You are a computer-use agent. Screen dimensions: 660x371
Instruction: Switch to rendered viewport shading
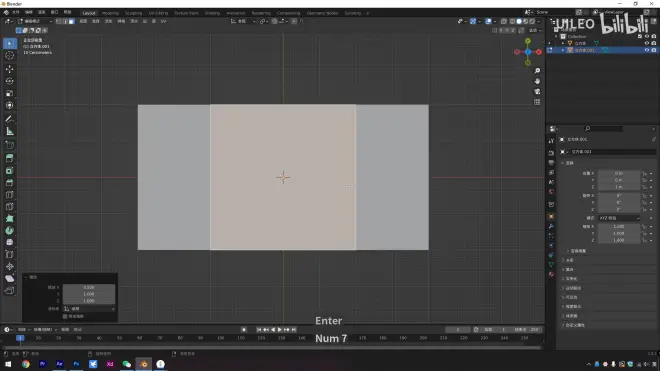pos(532,21)
